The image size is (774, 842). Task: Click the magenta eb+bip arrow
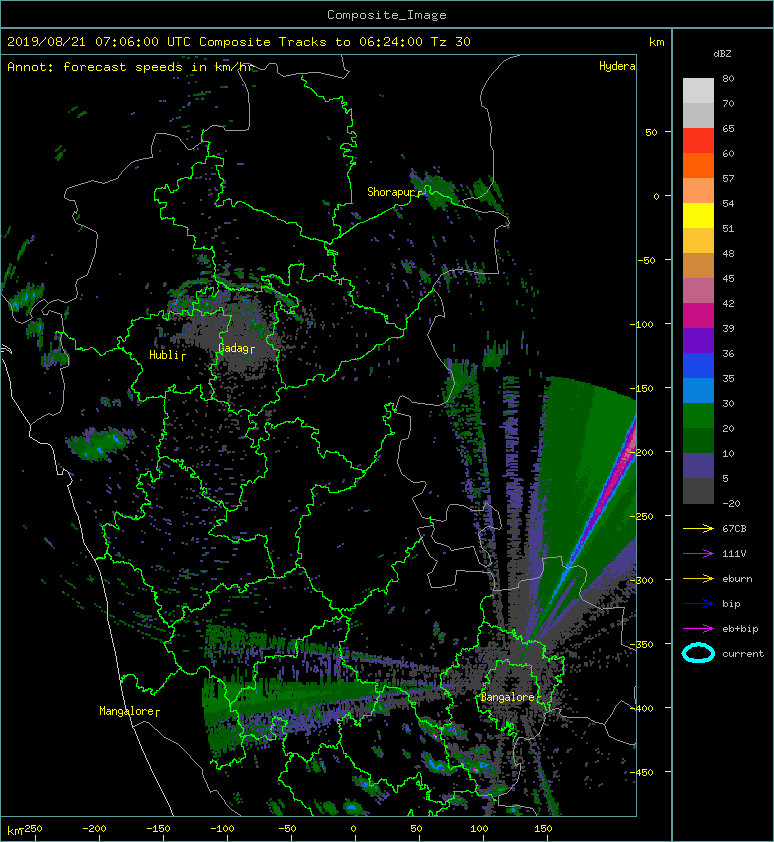tap(698, 629)
